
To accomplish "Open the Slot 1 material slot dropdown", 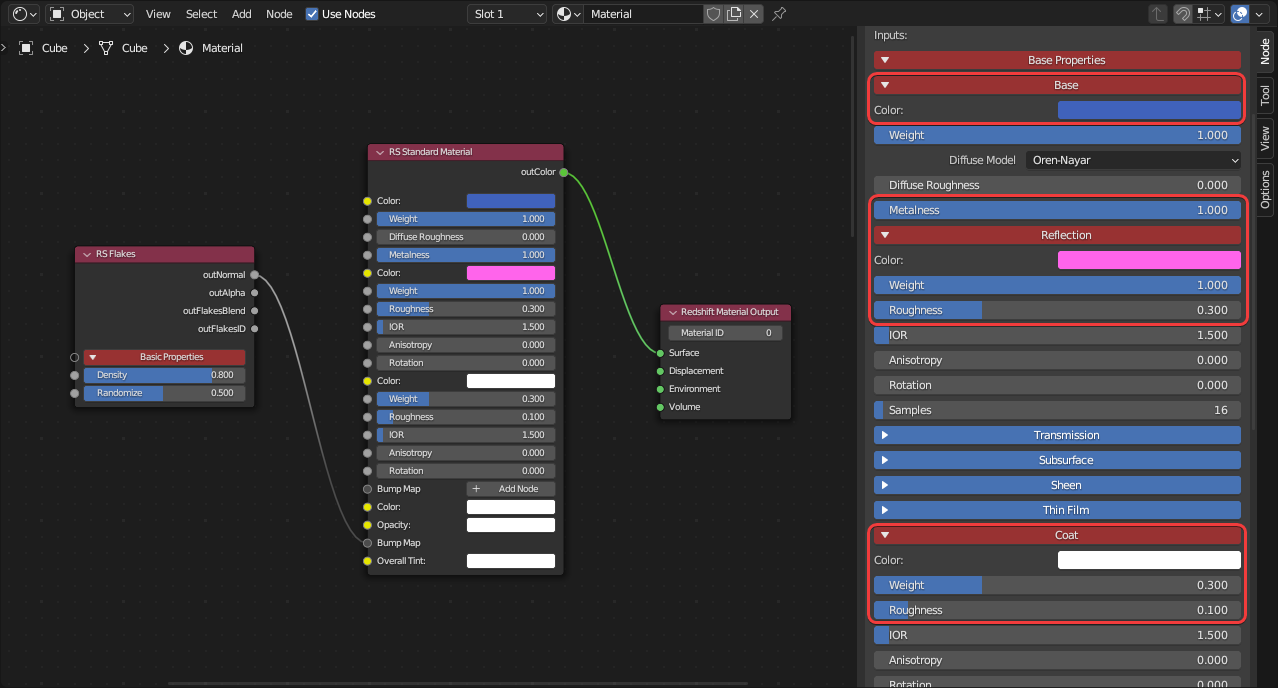I will point(507,14).
